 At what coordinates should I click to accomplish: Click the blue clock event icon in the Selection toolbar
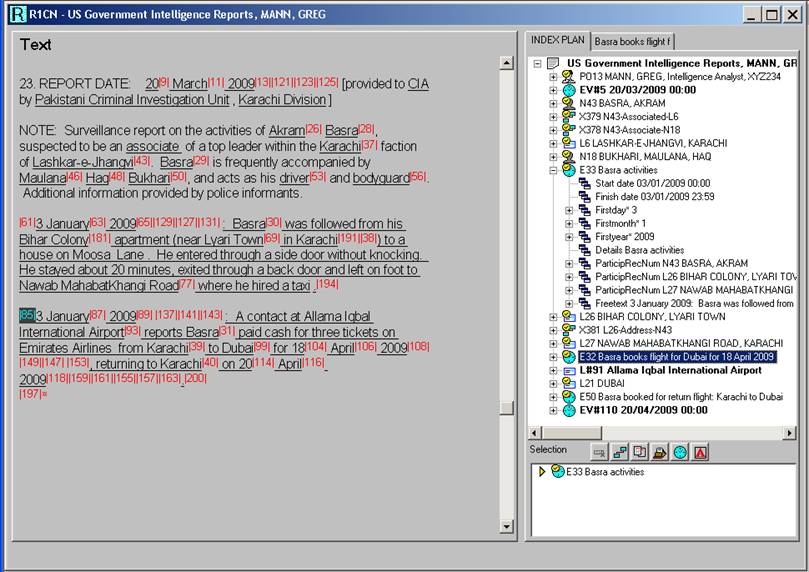pos(680,452)
